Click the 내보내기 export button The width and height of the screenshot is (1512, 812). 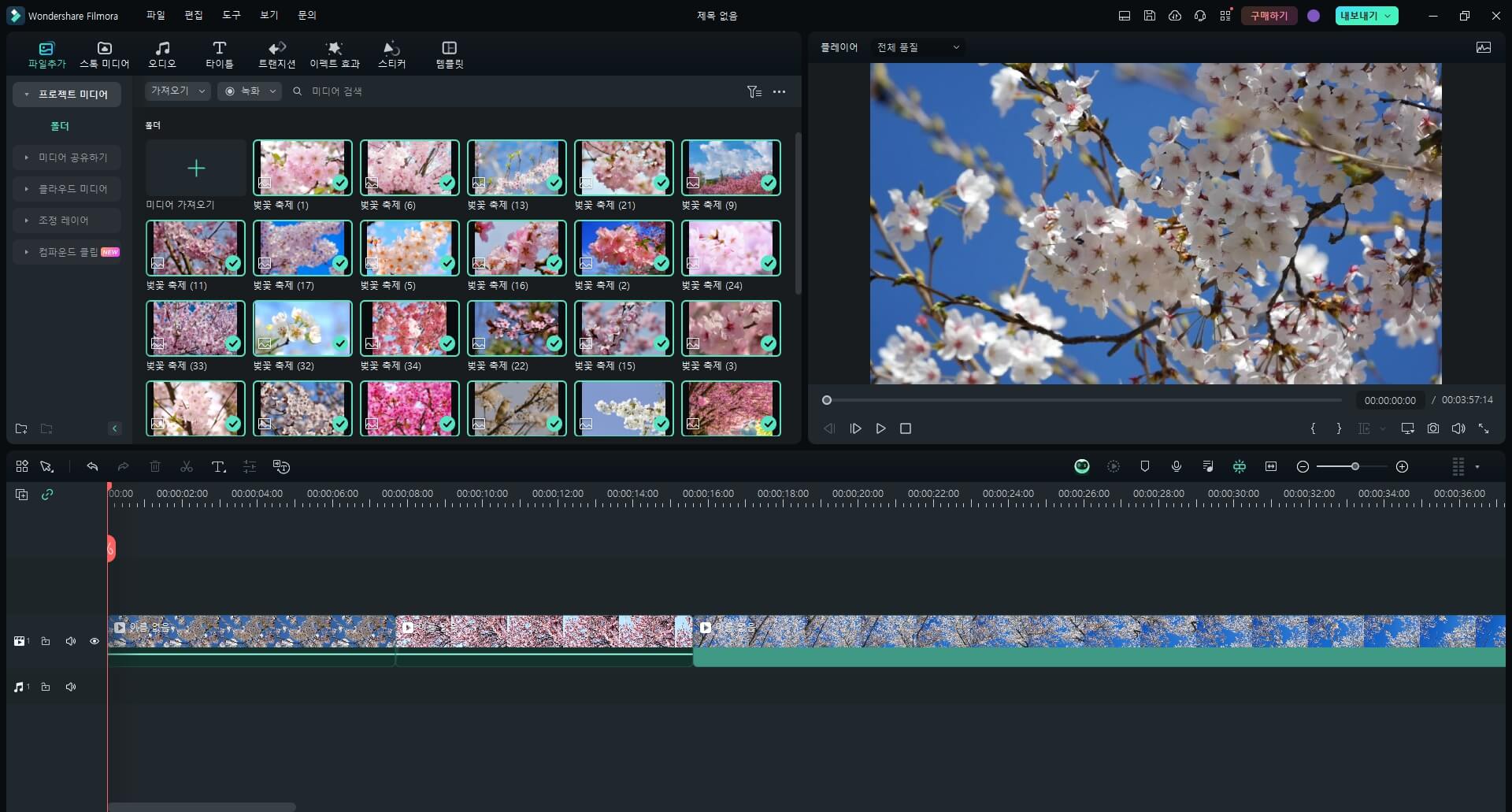[x=1366, y=16]
